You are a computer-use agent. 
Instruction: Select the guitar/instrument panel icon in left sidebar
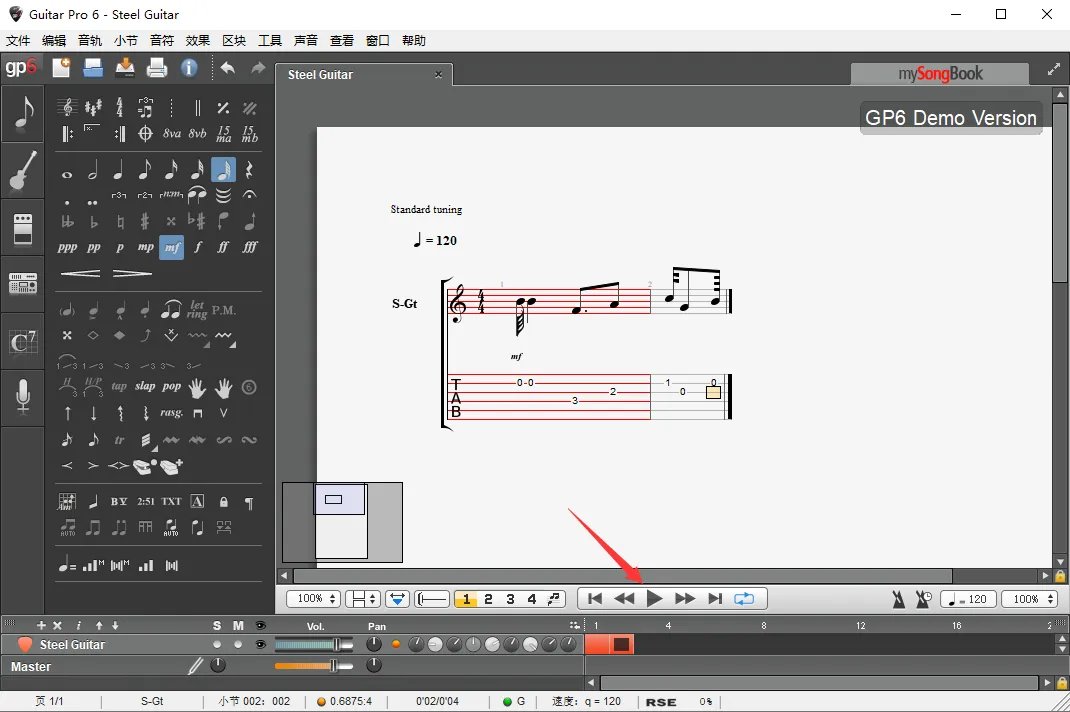22,170
